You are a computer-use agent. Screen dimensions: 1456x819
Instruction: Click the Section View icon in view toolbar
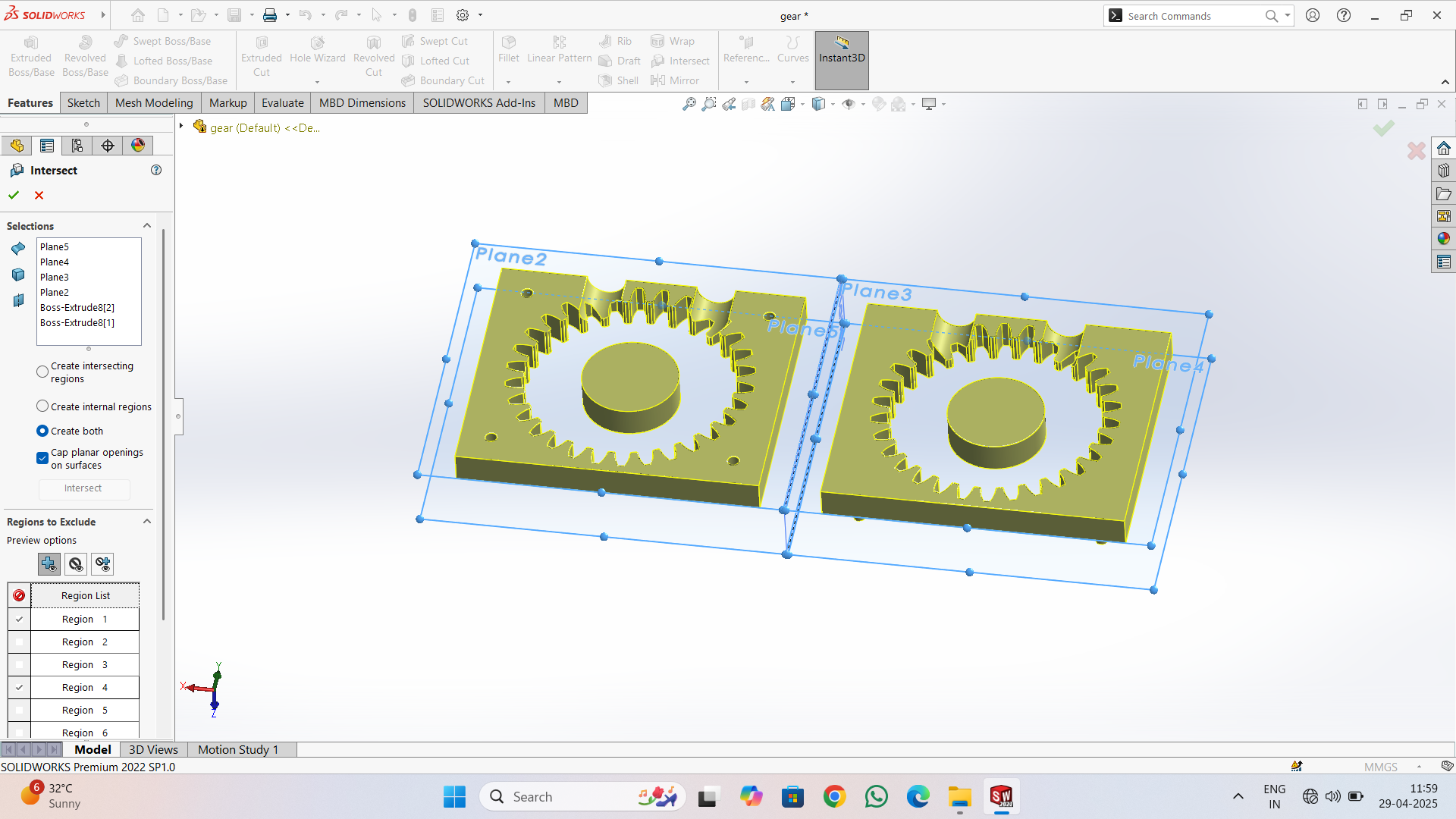(x=748, y=104)
